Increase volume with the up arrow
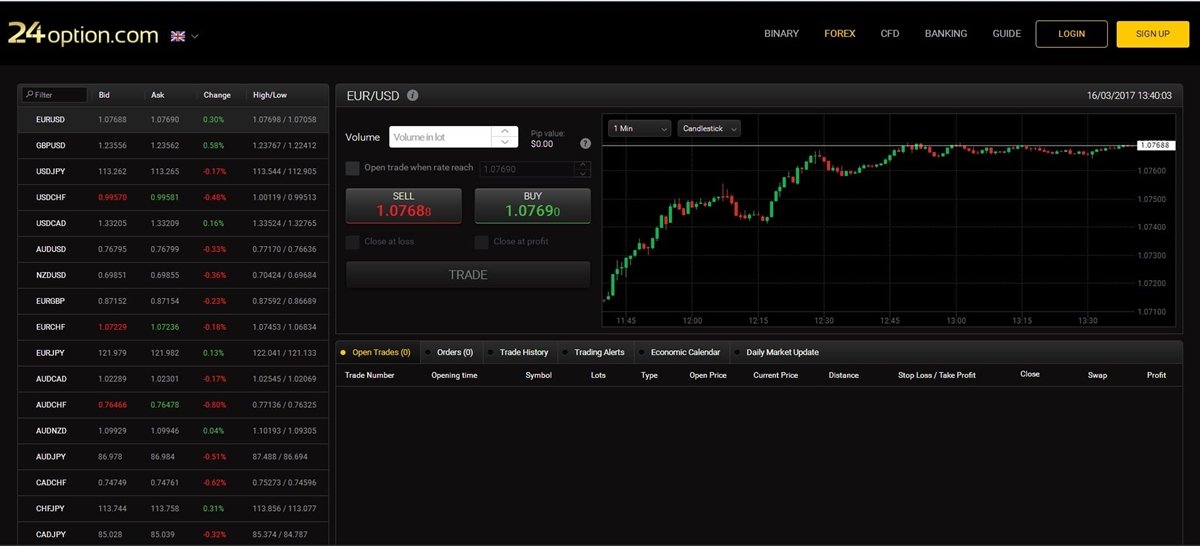This screenshot has height=546, width=1200. [x=505, y=131]
